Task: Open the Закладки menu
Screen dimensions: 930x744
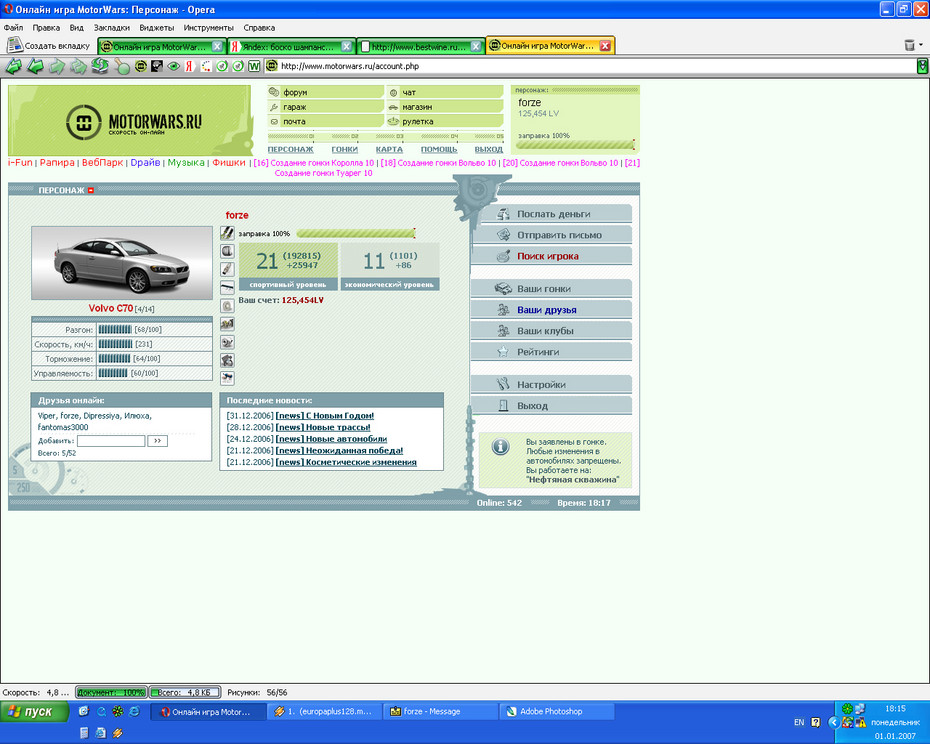Action: pos(111,28)
